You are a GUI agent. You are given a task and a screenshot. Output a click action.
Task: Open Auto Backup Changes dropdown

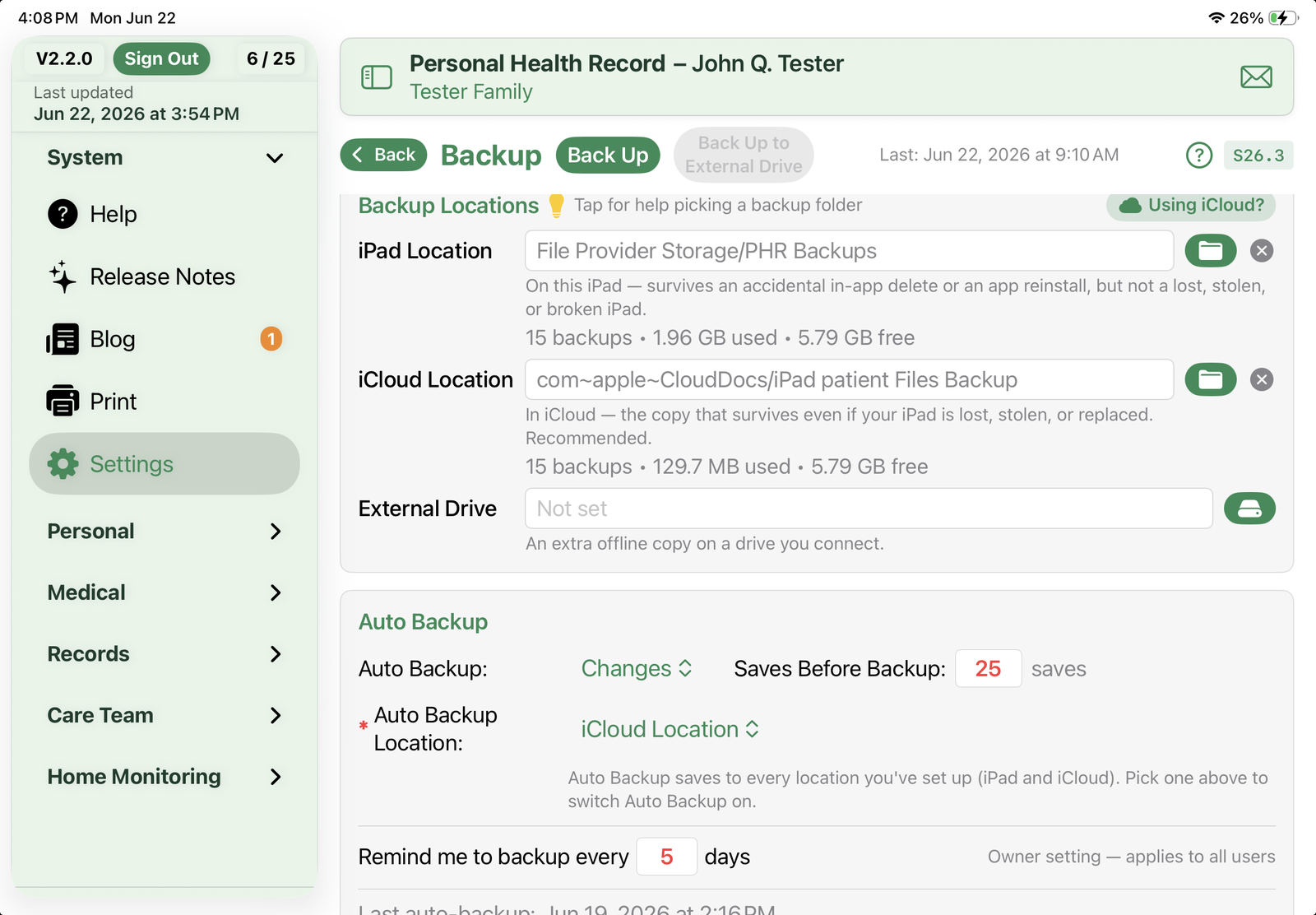[637, 669]
